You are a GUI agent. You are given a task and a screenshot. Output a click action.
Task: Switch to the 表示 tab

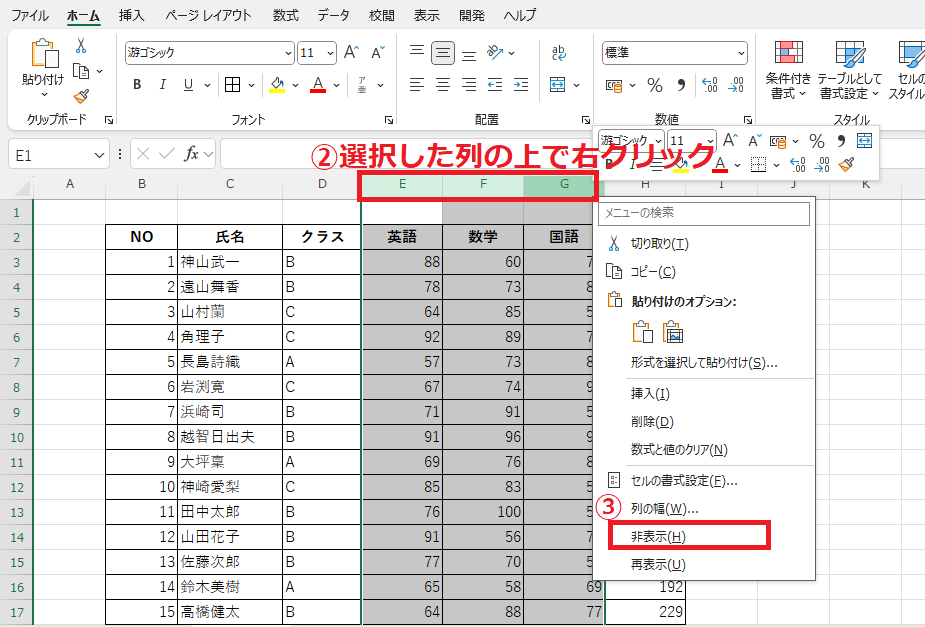tap(427, 15)
